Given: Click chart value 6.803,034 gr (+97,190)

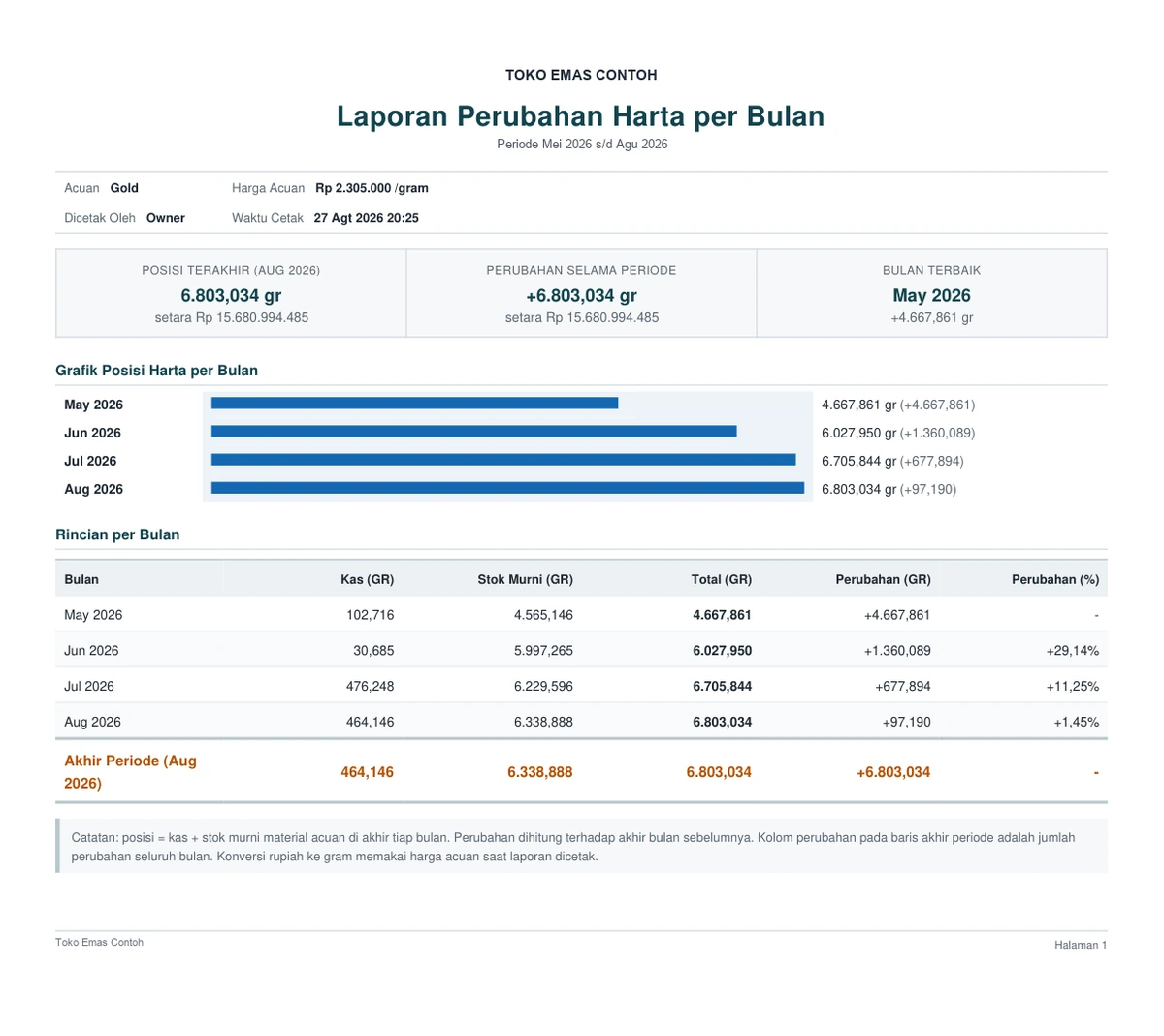Looking at the screenshot, I should (x=889, y=489).
